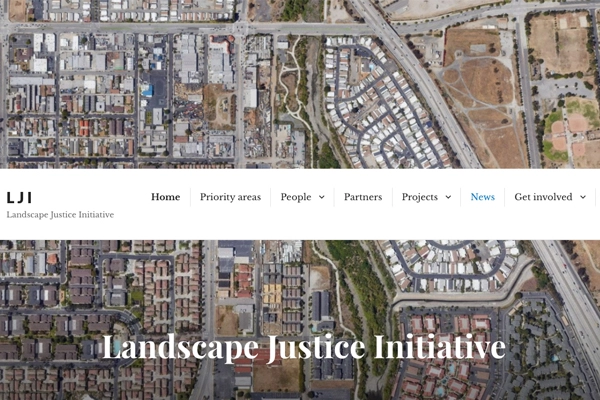Image resolution: width=600 pixels, height=400 pixels.
Task: Select the News link
Action: tap(483, 197)
